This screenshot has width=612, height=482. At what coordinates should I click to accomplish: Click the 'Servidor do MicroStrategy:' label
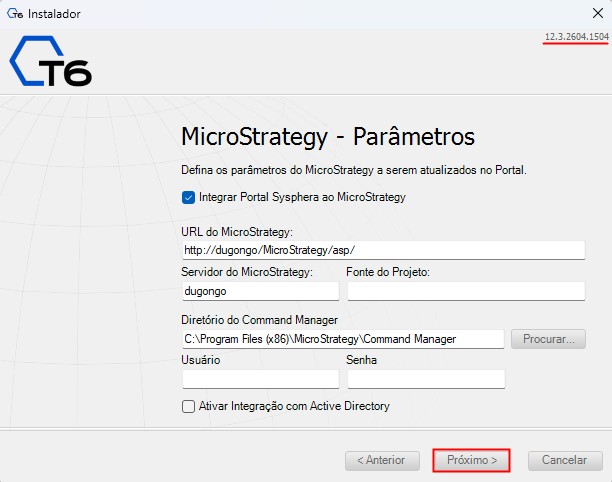[x=247, y=272]
